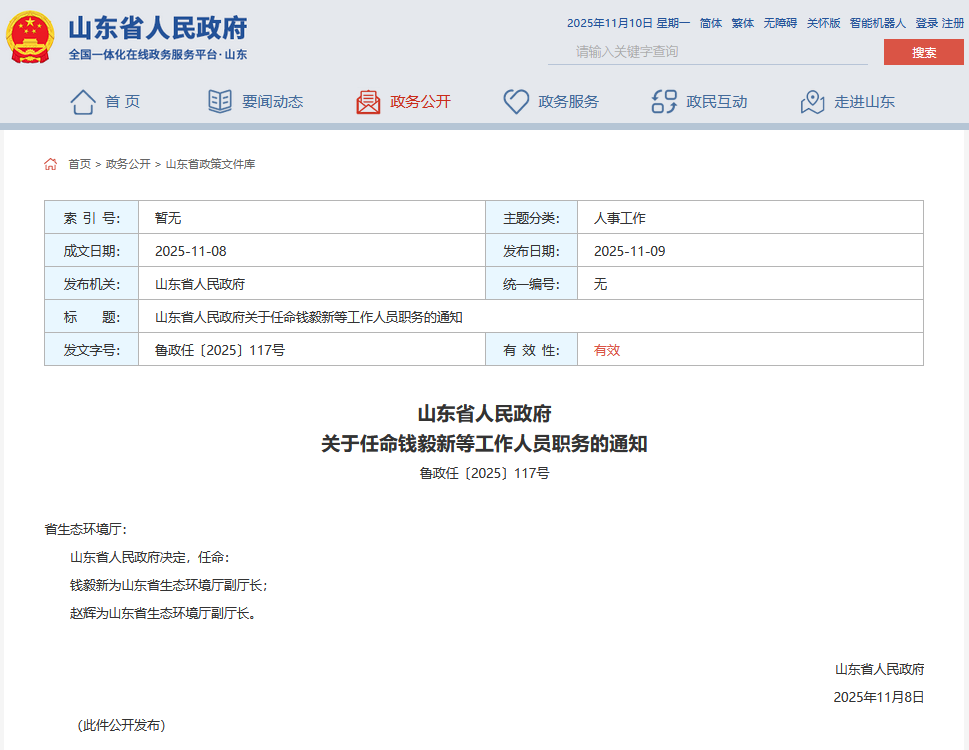Click the national emblem logo
The image size is (969, 750).
point(31,38)
